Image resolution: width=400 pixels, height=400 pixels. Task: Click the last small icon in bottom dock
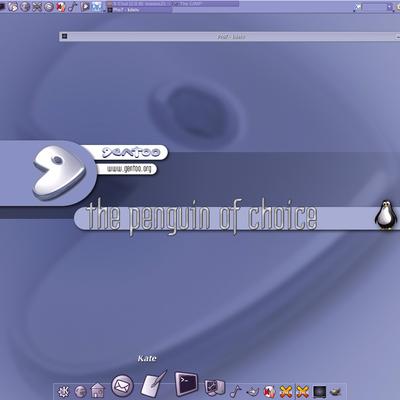coord(336,392)
